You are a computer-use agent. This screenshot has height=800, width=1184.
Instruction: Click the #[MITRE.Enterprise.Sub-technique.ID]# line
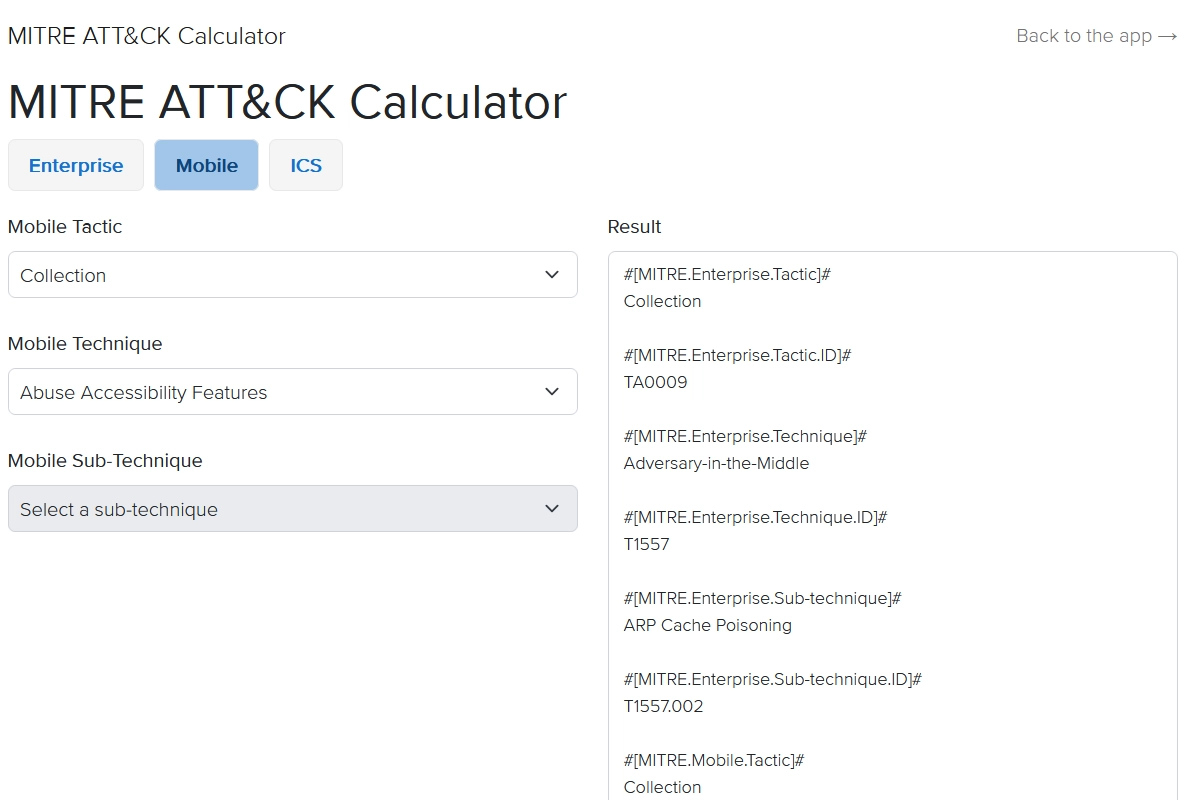(773, 679)
